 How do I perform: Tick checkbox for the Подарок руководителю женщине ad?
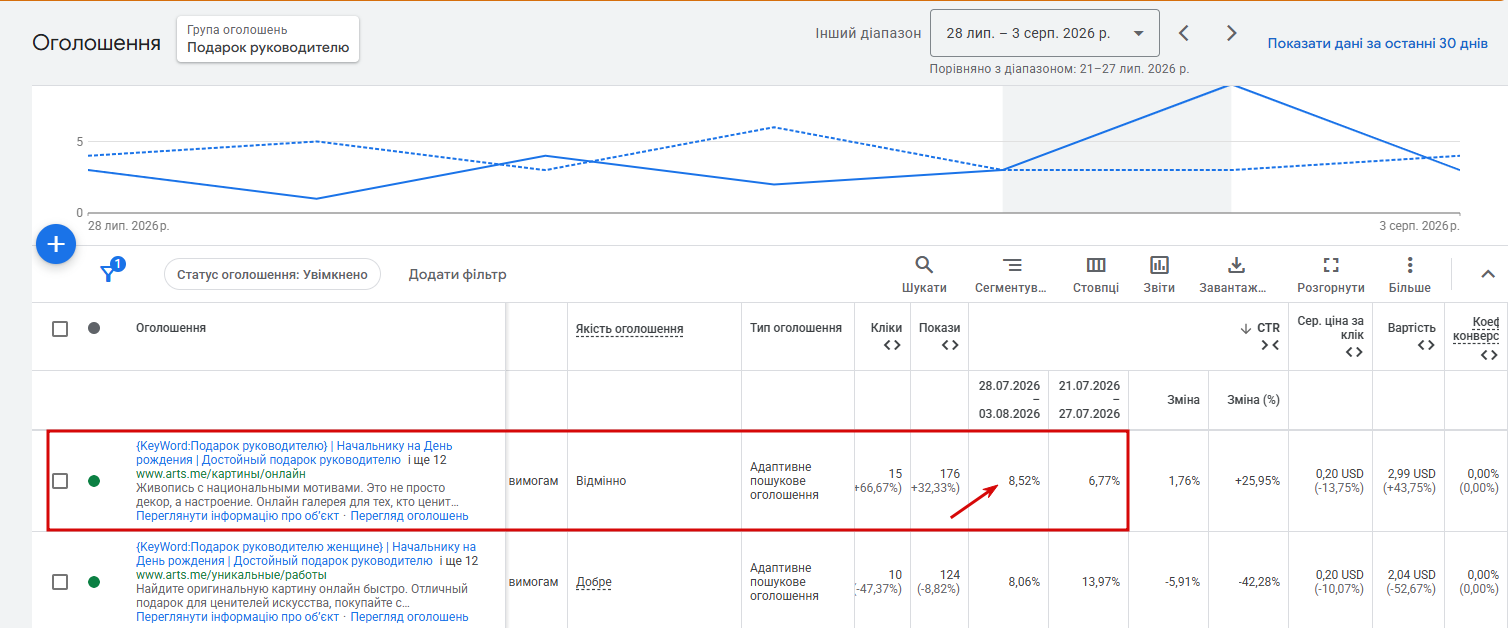[x=60, y=582]
